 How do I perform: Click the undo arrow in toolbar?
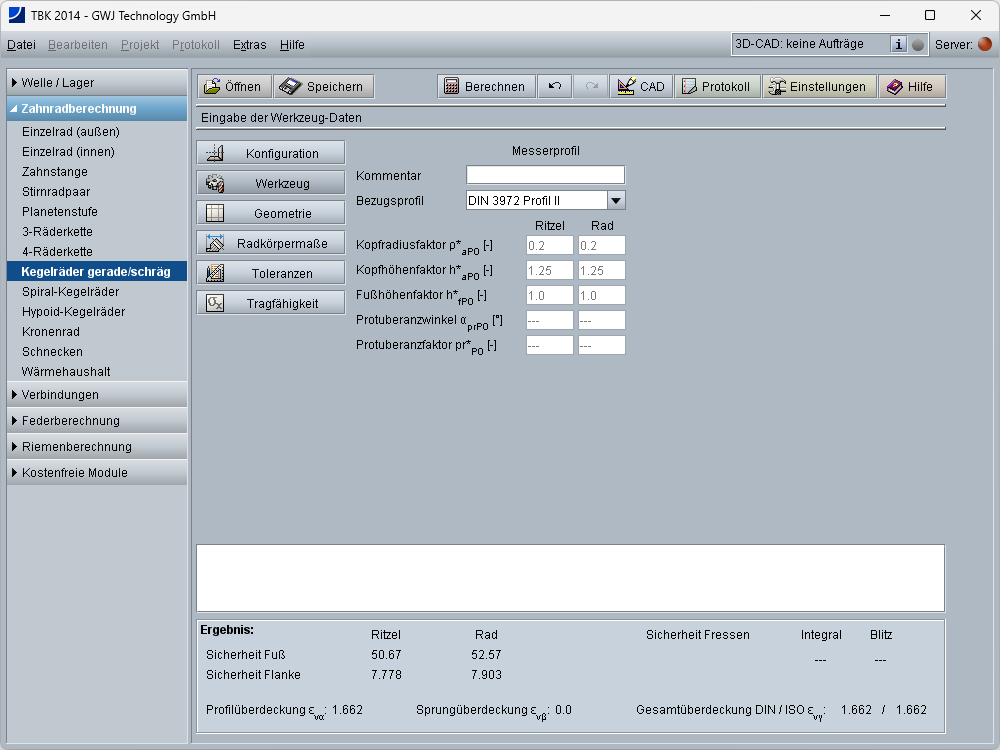[x=555, y=87]
